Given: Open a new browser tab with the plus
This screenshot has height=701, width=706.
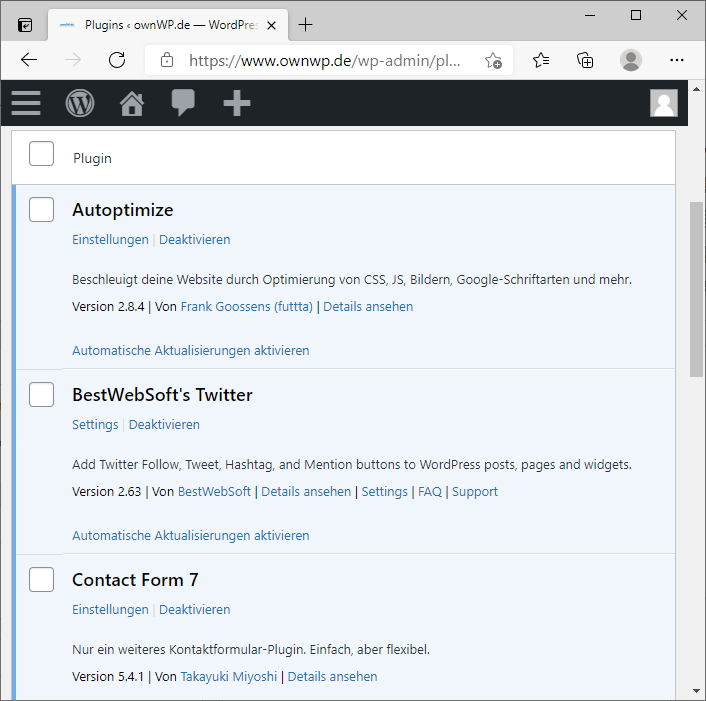Looking at the screenshot, I should [x=305, y=24].
